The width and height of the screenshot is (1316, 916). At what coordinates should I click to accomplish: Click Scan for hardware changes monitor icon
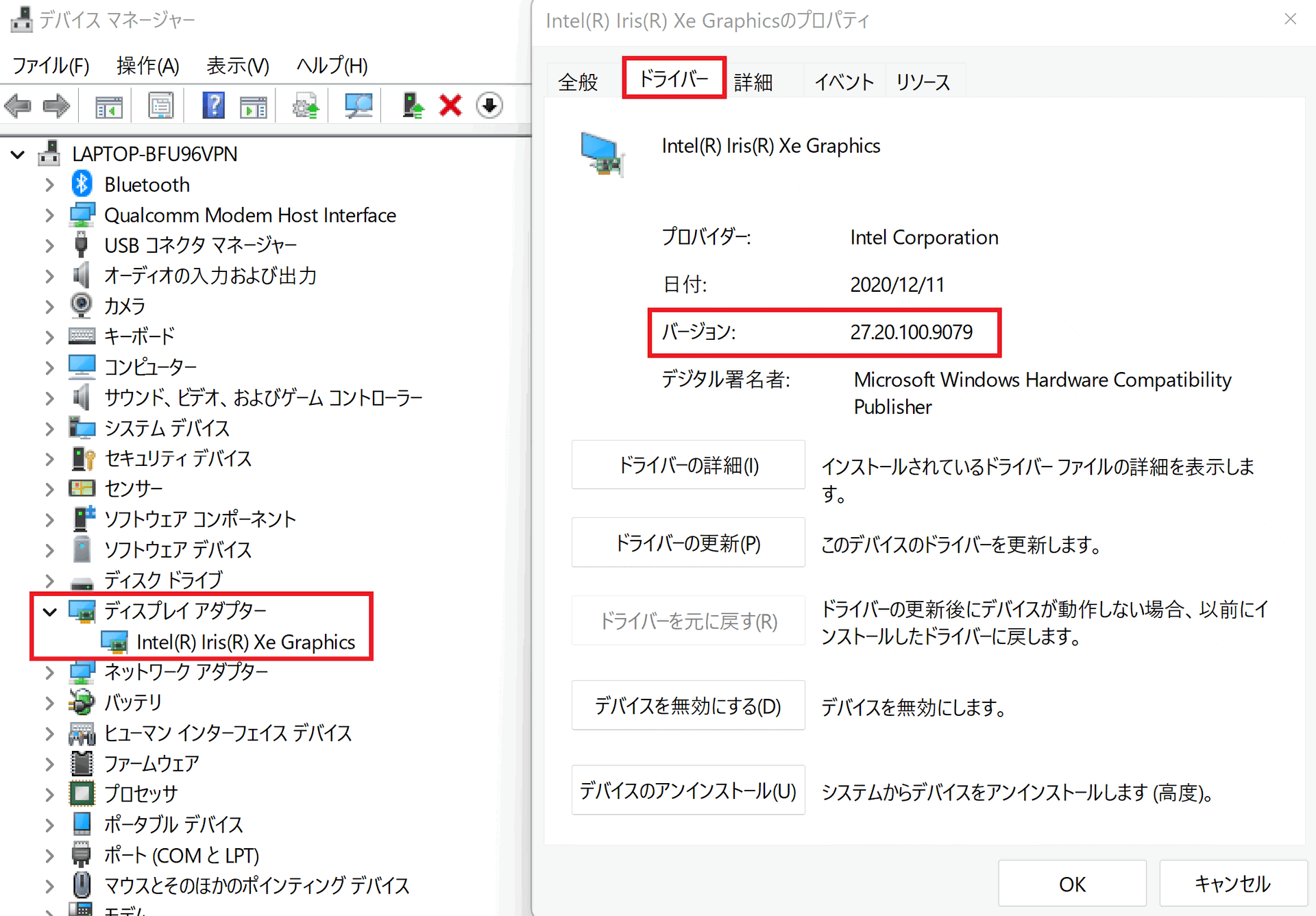tap(358, 106)
